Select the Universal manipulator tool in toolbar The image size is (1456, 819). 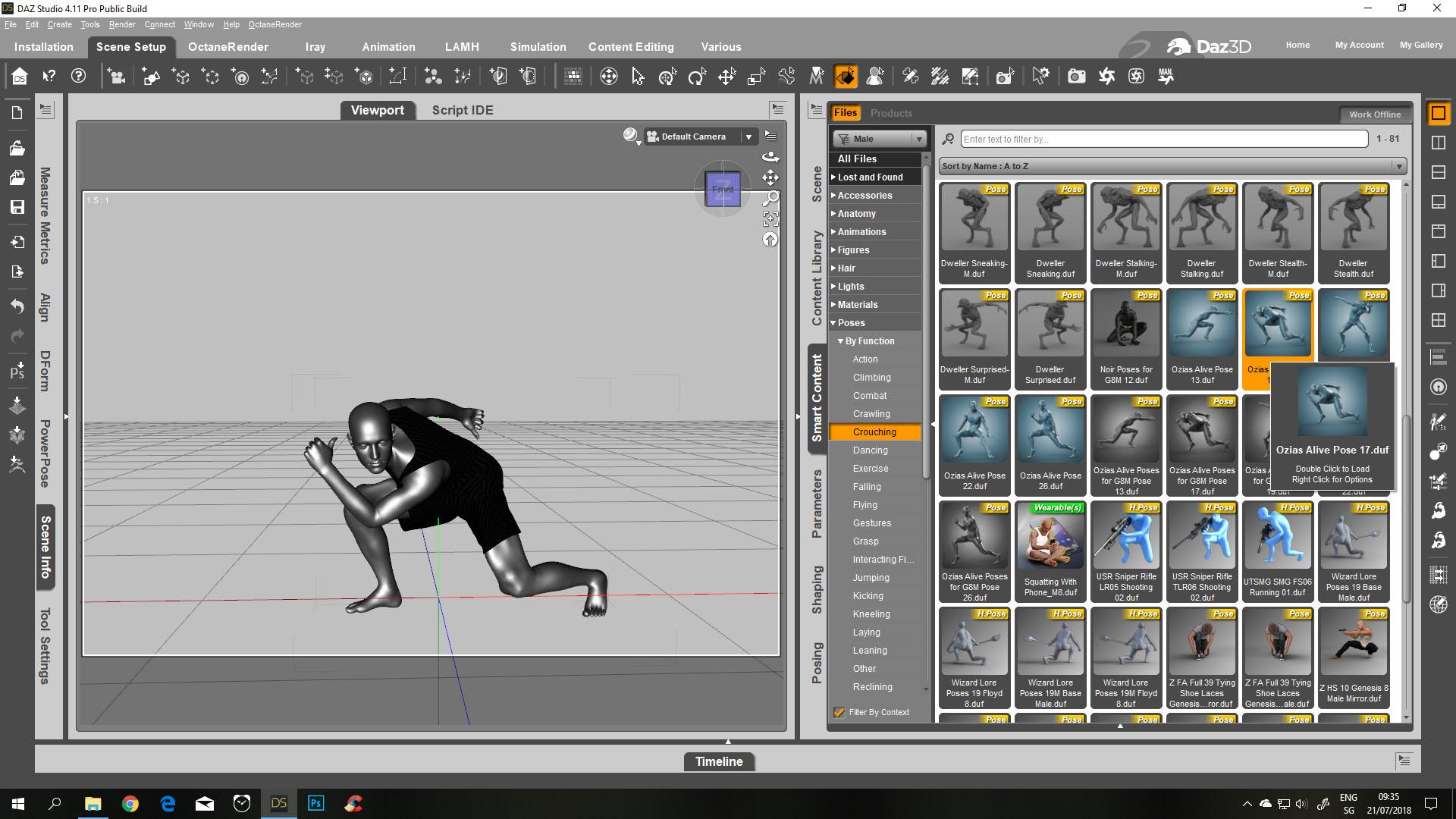[667, 77]
